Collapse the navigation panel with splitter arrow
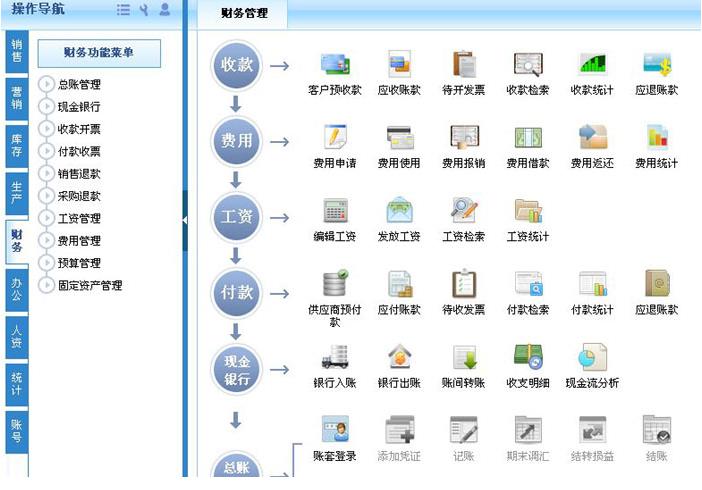This screenshot has width=702, height=490. tap(185, 219)
